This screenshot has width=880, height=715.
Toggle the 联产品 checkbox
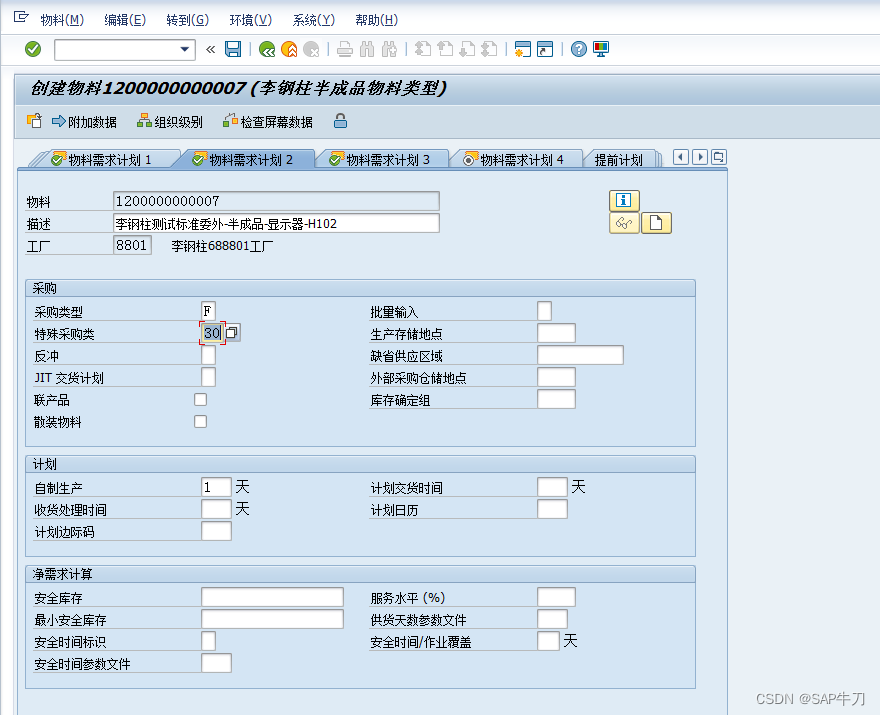[200, 400]
